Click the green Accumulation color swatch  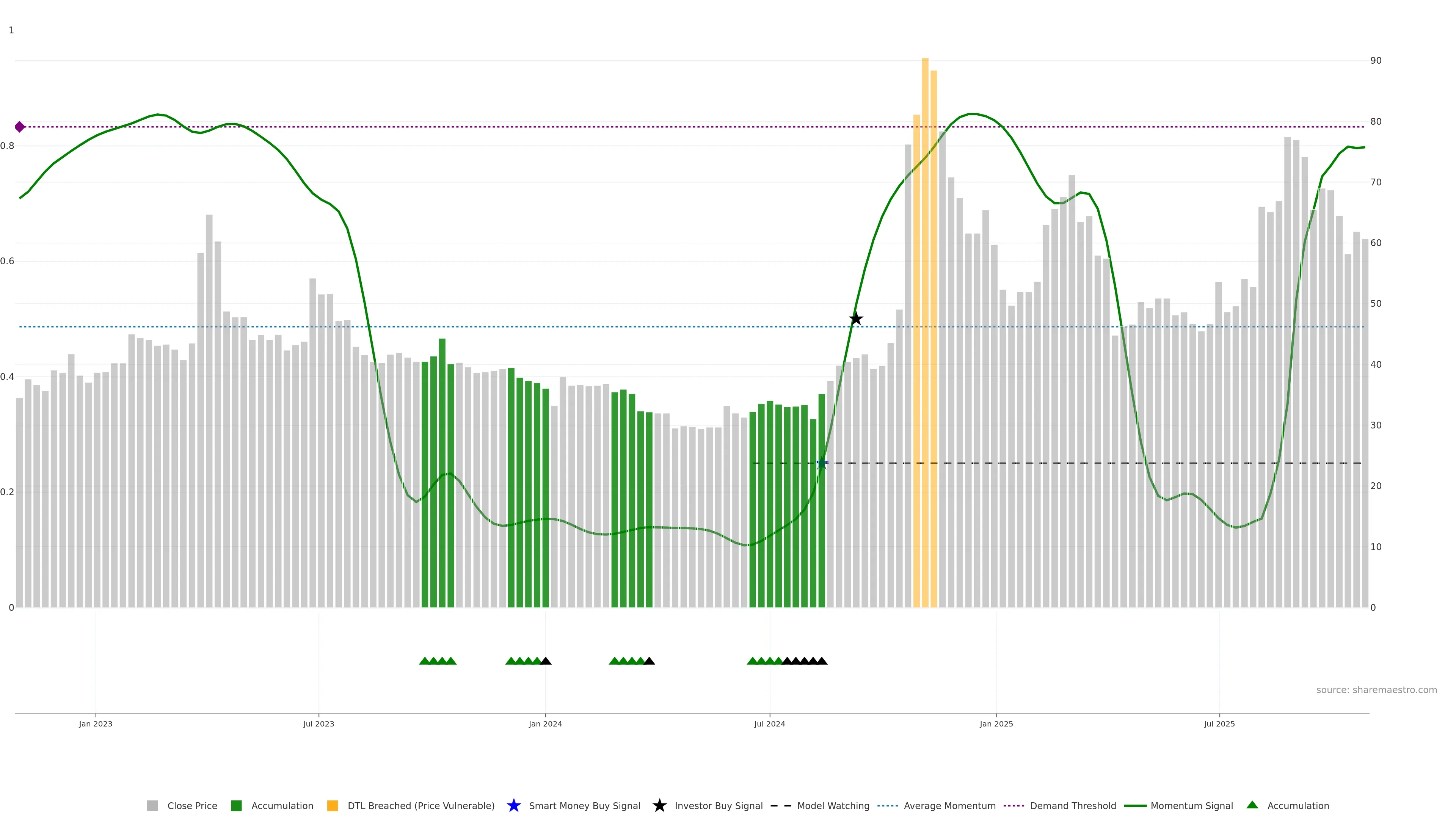pyautogui.click(x=236, y=806)
